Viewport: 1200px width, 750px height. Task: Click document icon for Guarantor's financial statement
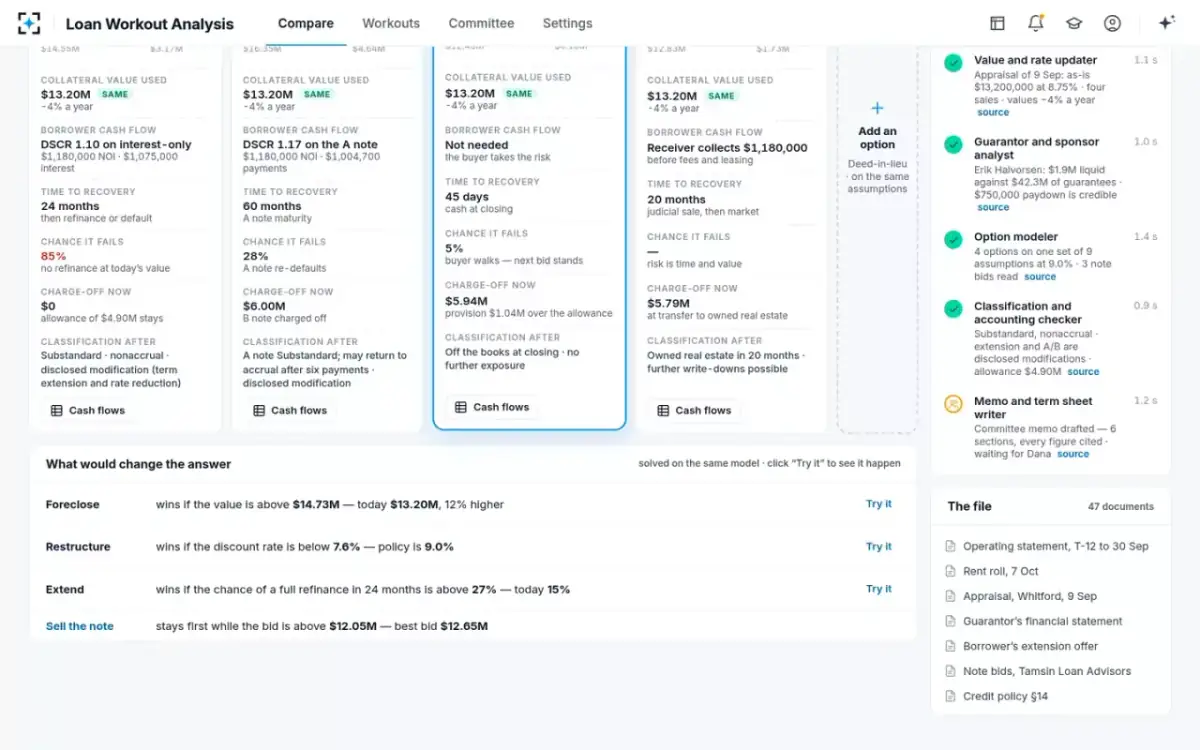951,621
